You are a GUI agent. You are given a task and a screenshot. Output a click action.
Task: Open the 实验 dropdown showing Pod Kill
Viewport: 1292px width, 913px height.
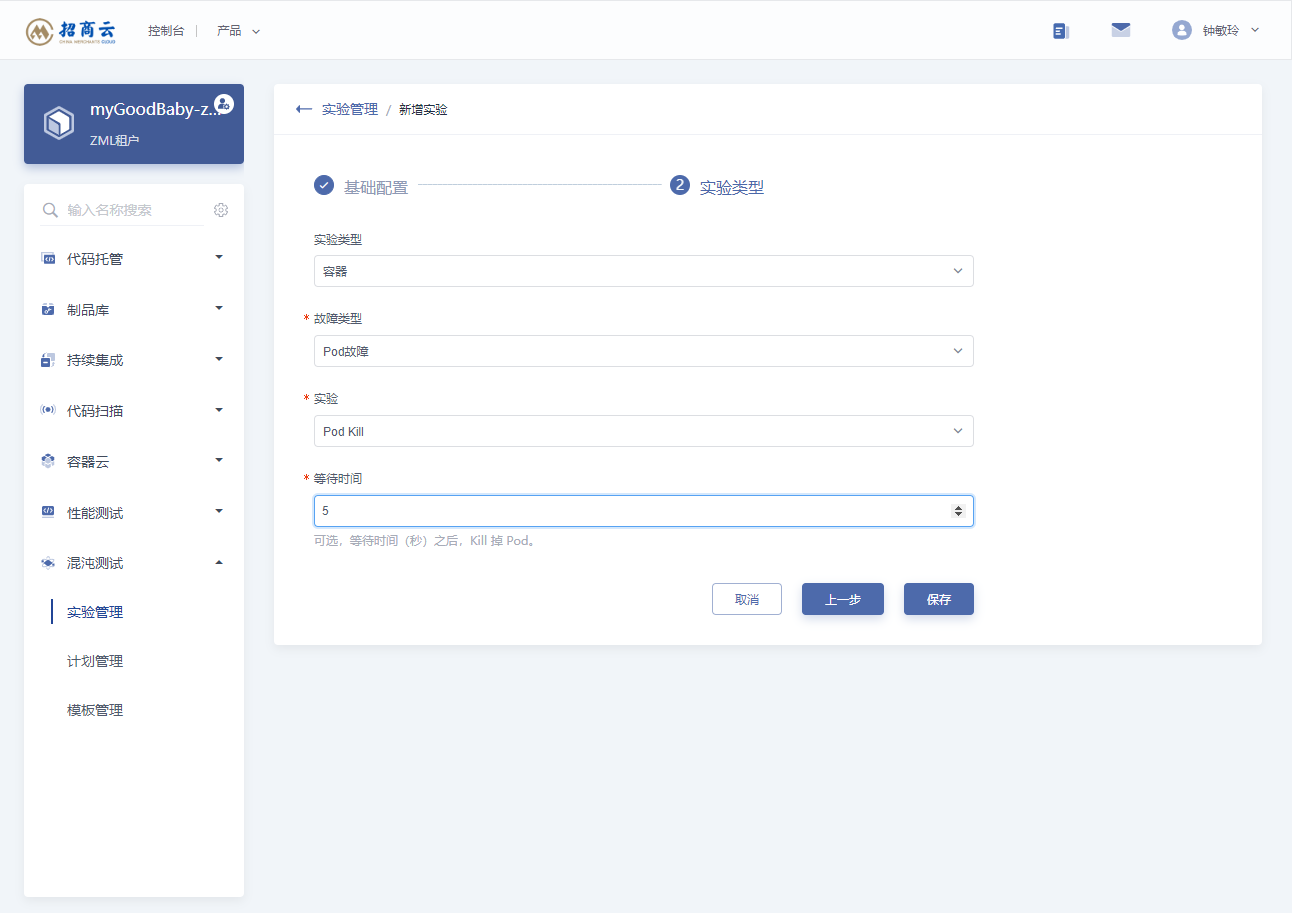click(x=644, y=431)
